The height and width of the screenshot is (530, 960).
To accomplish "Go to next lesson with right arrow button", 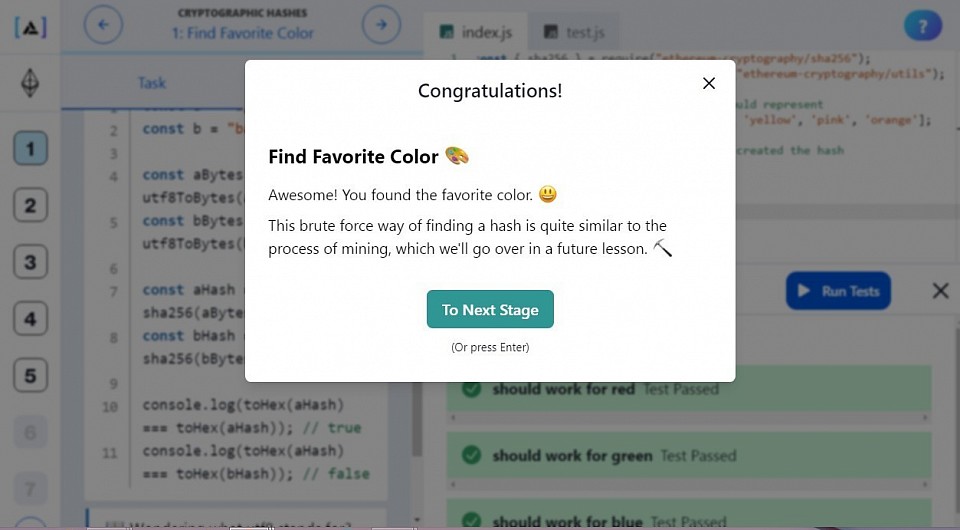I will (381, 25).
